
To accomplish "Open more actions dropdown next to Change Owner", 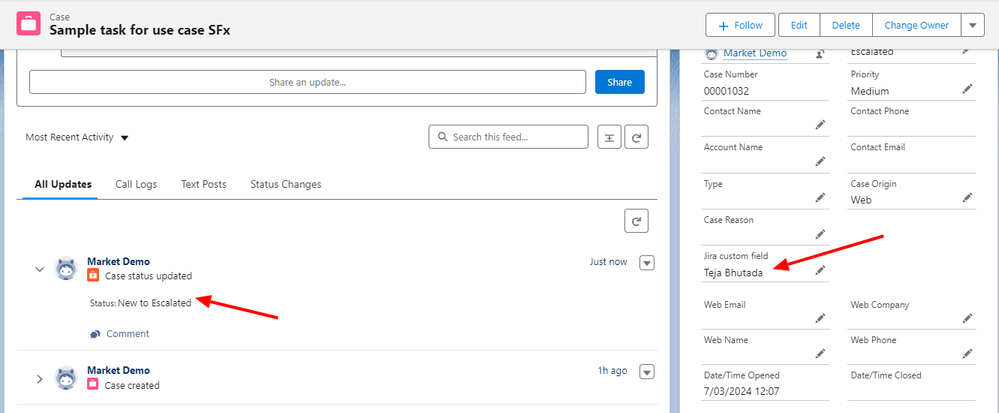I will [x=972, y=25].
